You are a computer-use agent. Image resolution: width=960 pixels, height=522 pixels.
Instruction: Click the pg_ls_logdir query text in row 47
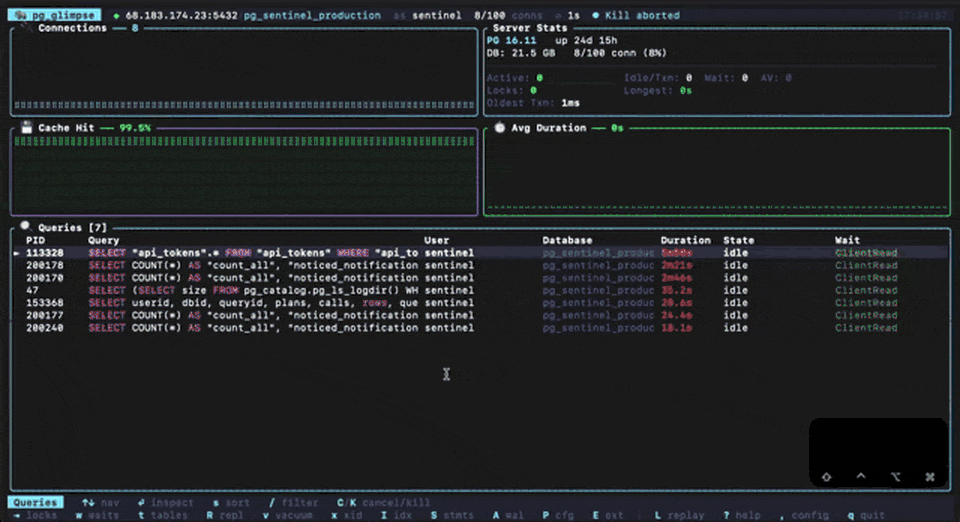(253, 290)
